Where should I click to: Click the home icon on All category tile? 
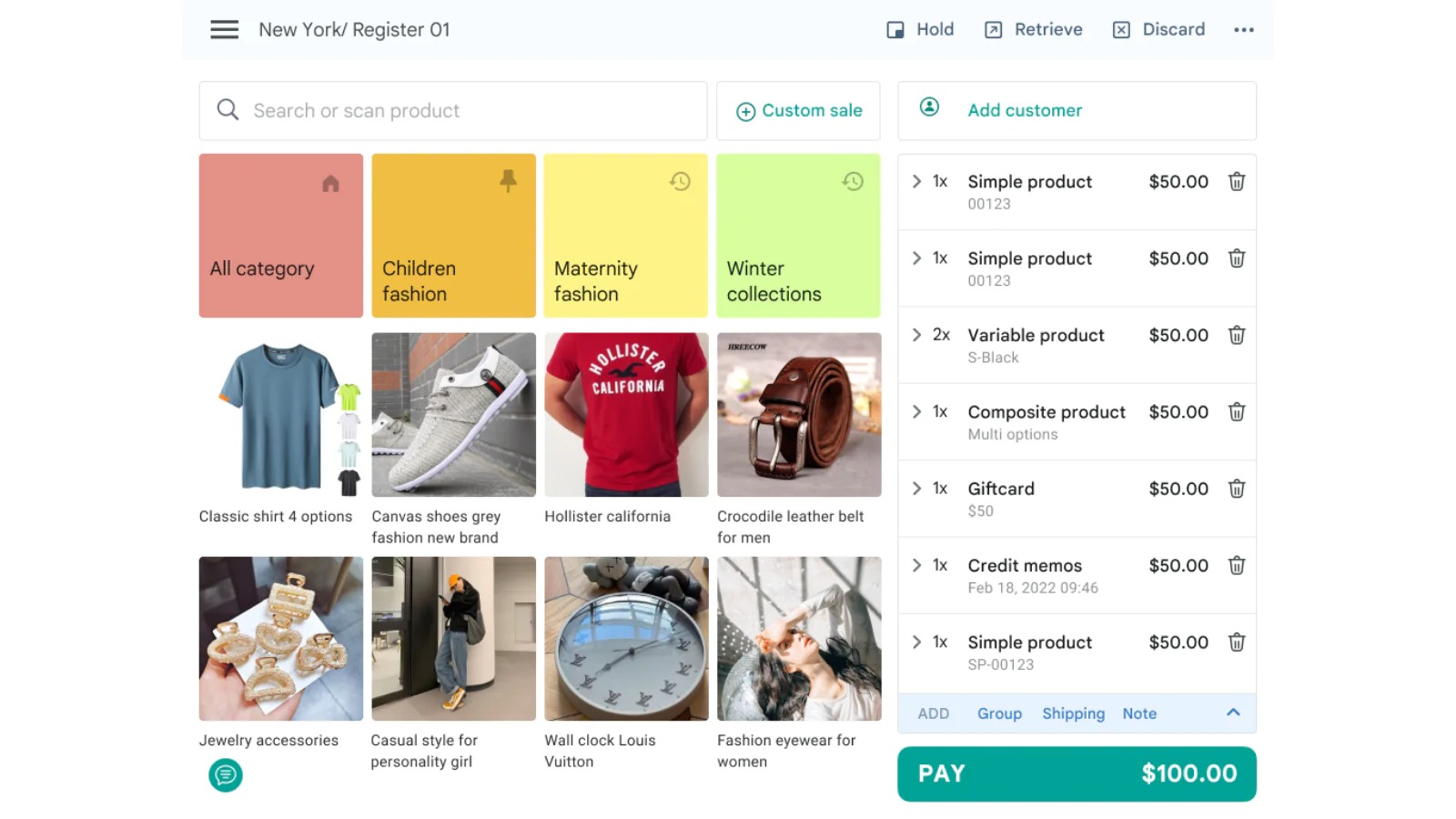(329, 183)
